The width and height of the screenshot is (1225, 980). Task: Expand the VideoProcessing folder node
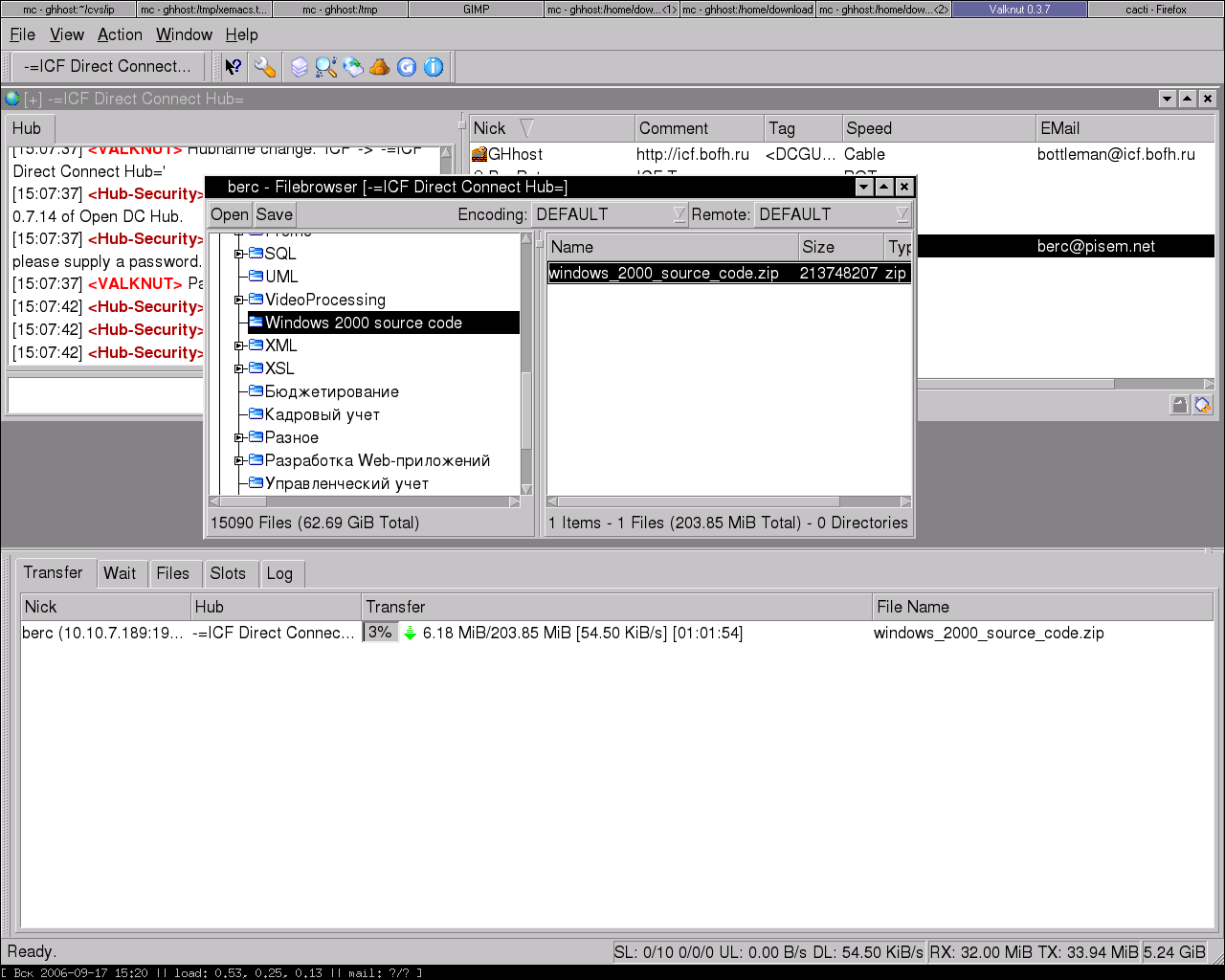[239, 300]
